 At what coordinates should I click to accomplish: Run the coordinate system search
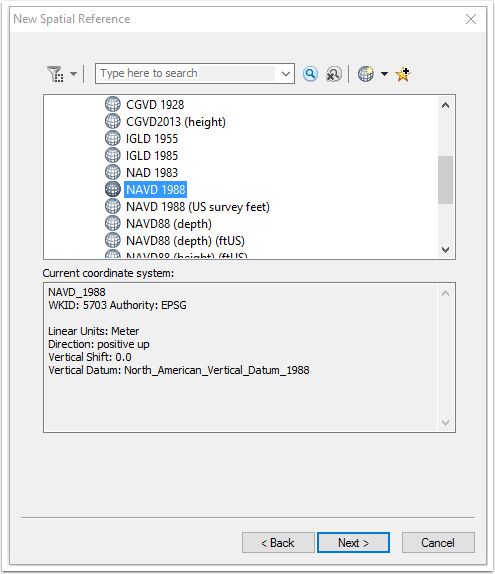point(310,74)
